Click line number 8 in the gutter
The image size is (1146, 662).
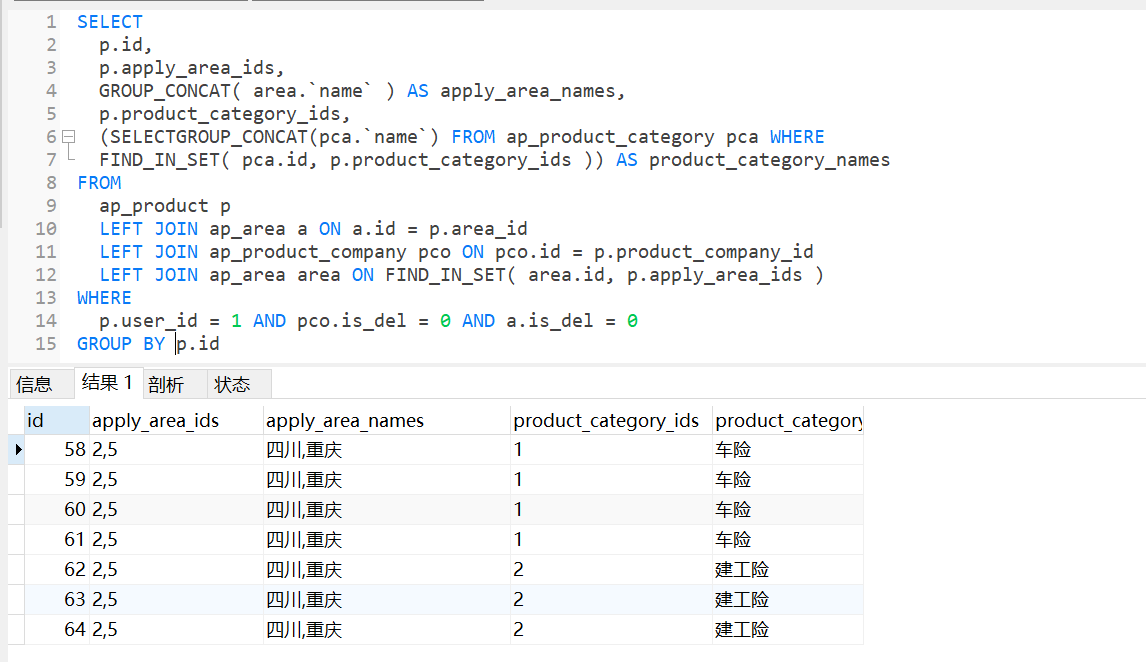pos(51,183)
